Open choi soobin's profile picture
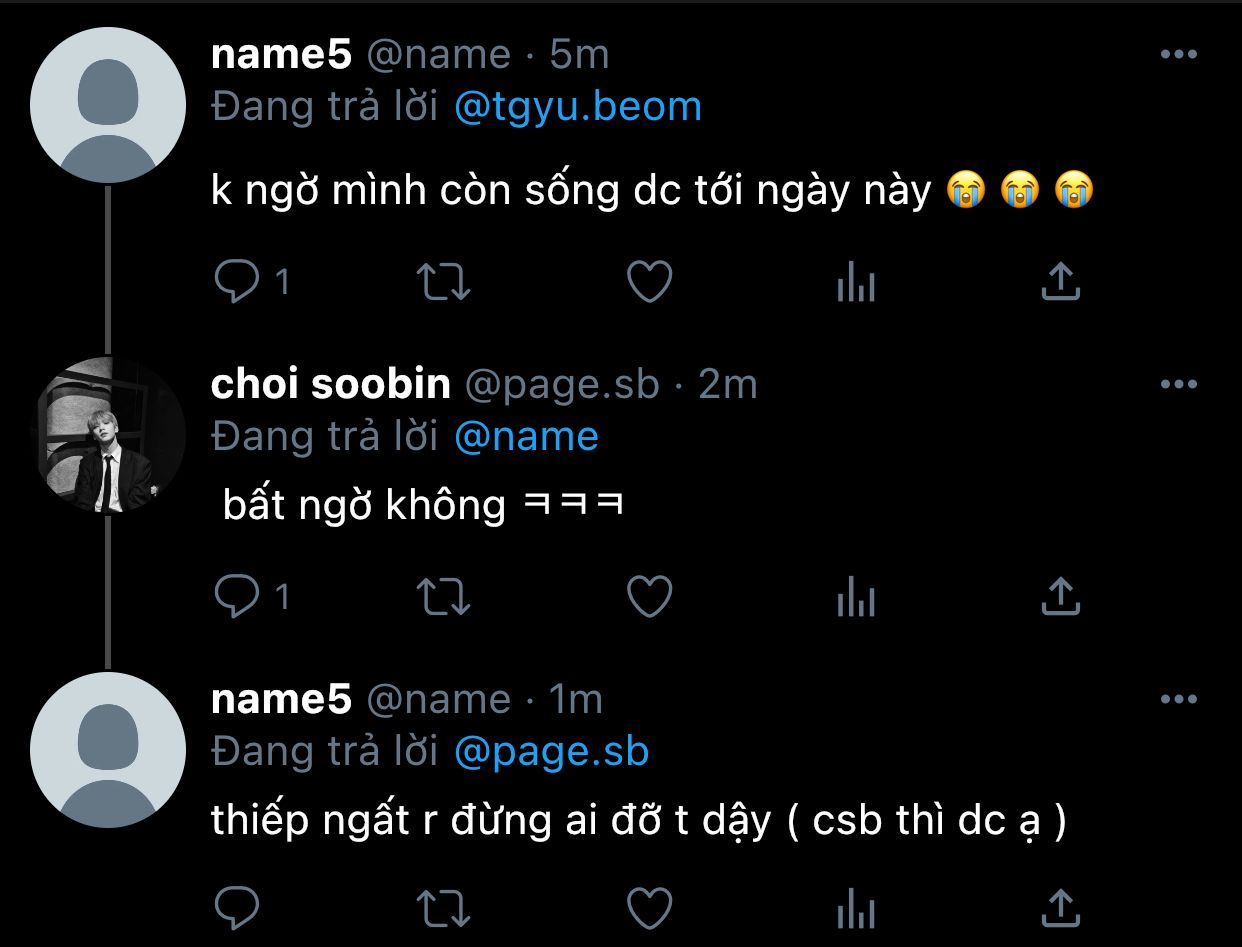The height and width of the screenshot is (947, 1242). click(108, 433)
